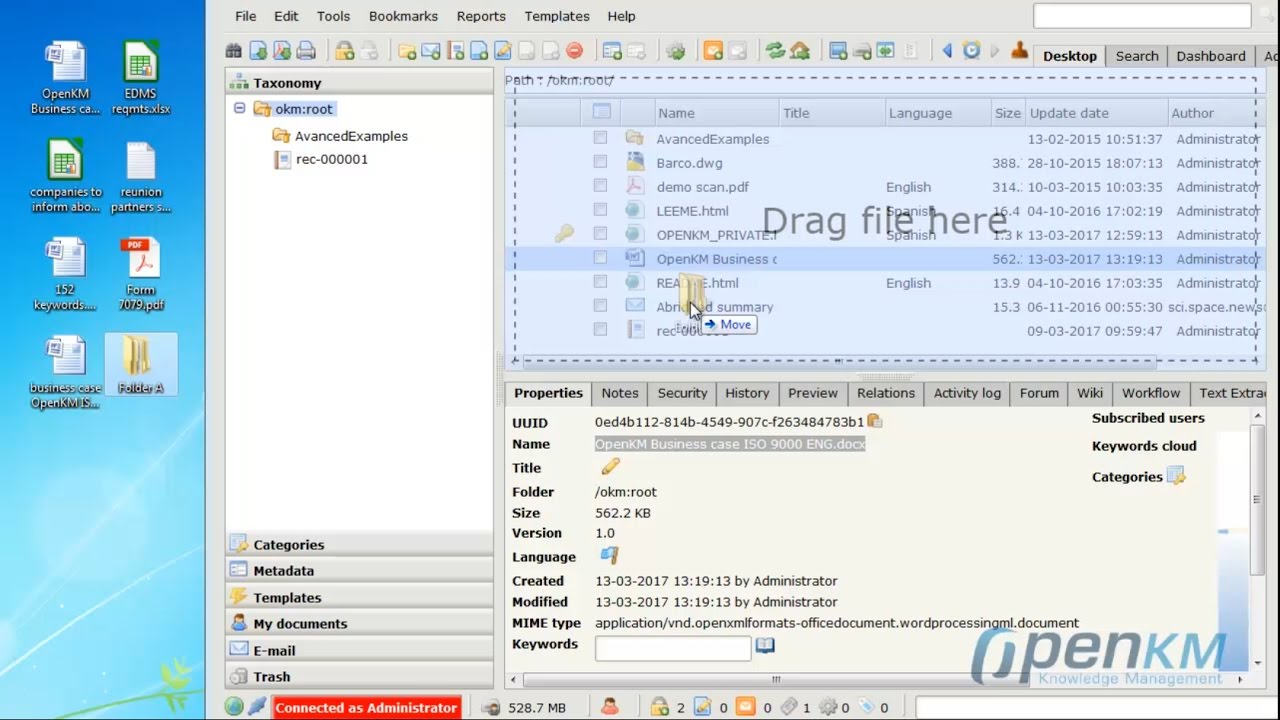Click the locked documents status bar icon

pos(659,707)
